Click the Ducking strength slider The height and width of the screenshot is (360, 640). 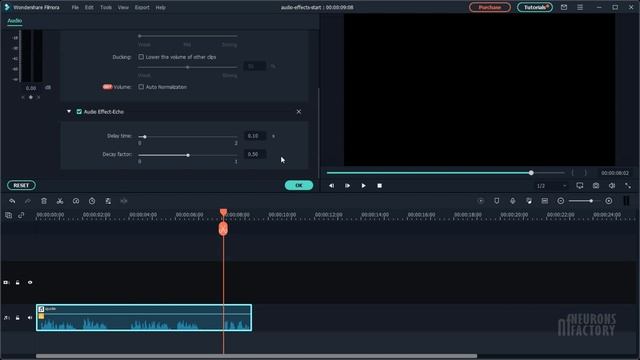188,67
